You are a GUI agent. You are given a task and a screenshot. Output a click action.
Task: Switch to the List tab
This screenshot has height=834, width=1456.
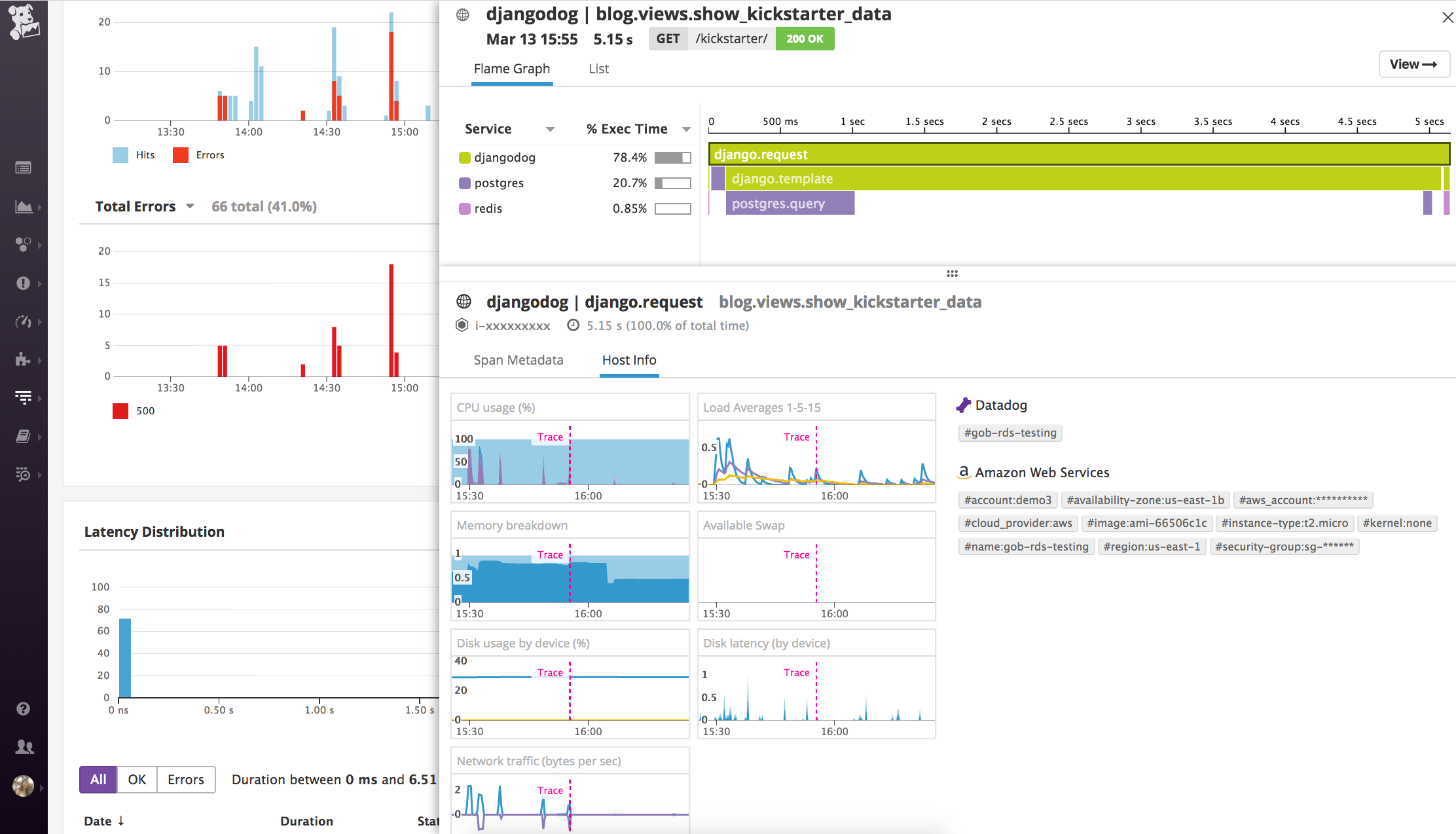598,69
